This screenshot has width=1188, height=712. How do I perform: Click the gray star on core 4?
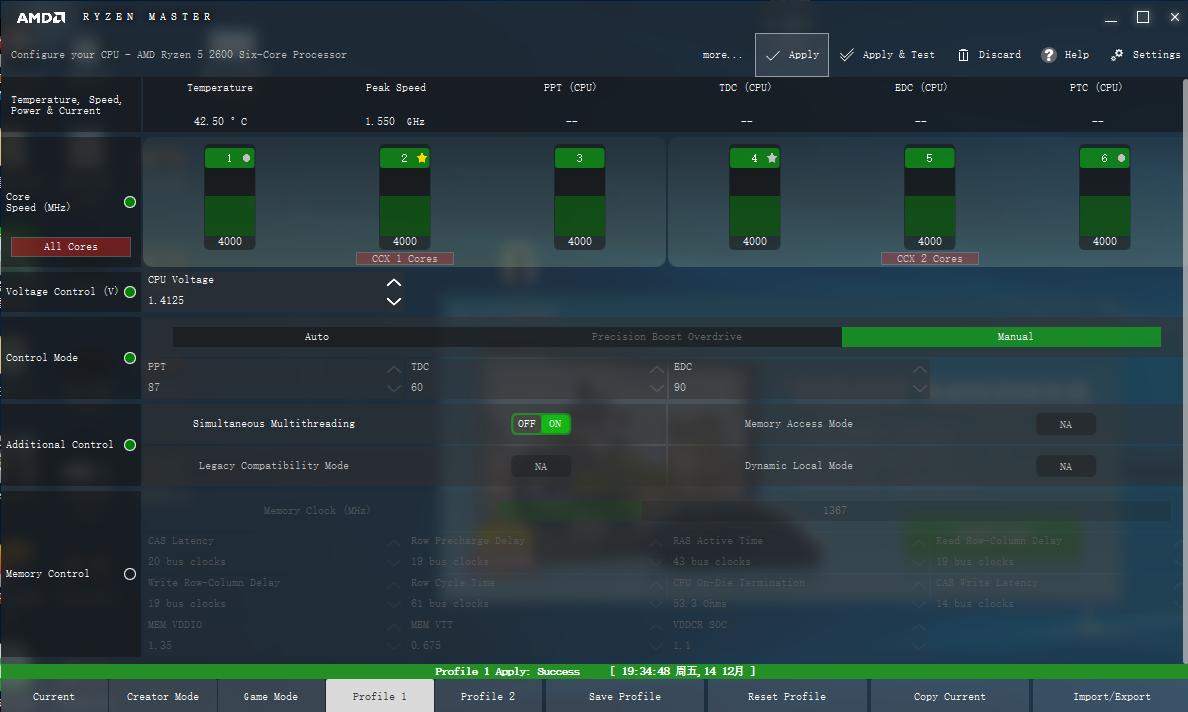pos(772,158)
